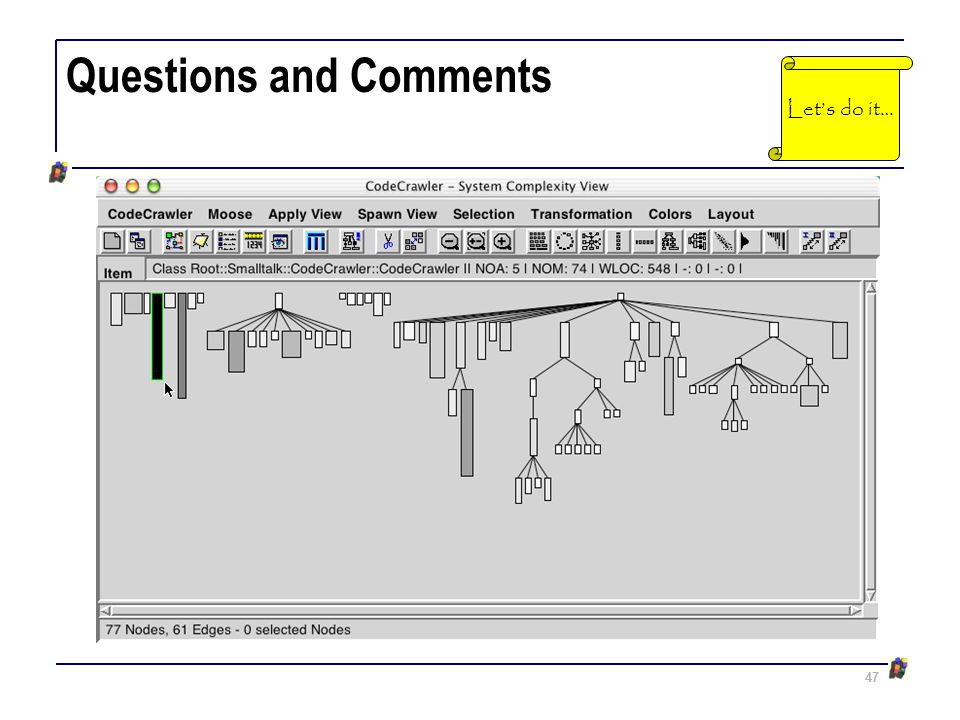Click the black right-pointing triangle icon
This screenshot has height=720, width=960.
(x=748, y=241)
